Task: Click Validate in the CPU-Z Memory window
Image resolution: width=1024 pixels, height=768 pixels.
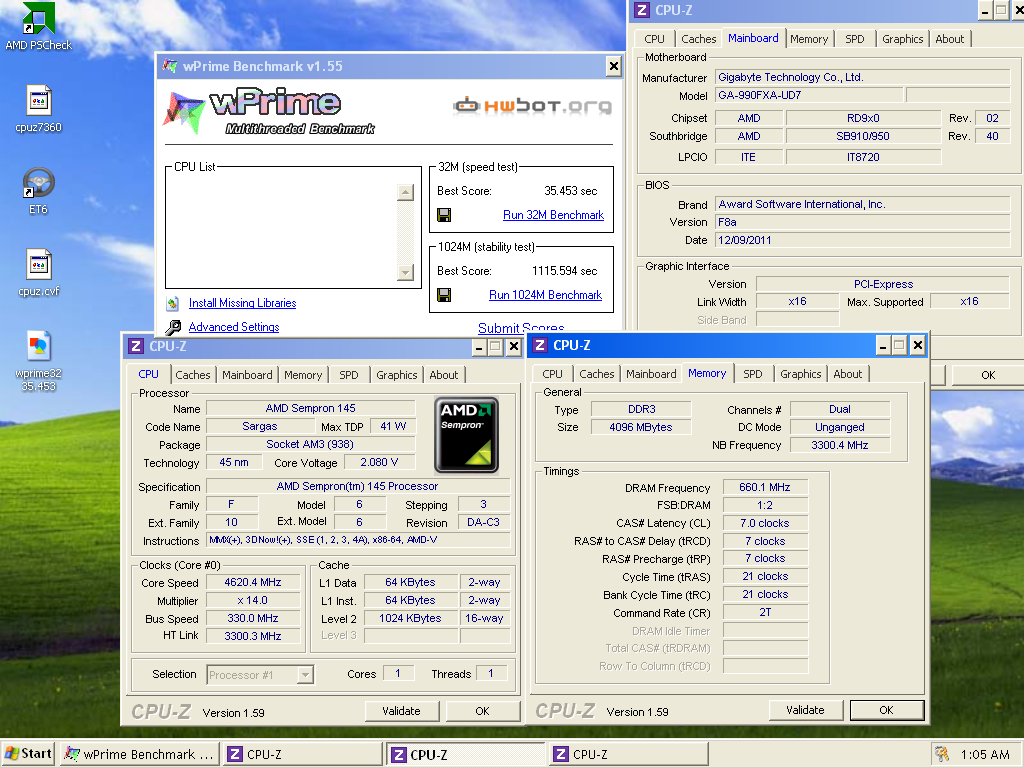Action: click(x=805, y=710)
